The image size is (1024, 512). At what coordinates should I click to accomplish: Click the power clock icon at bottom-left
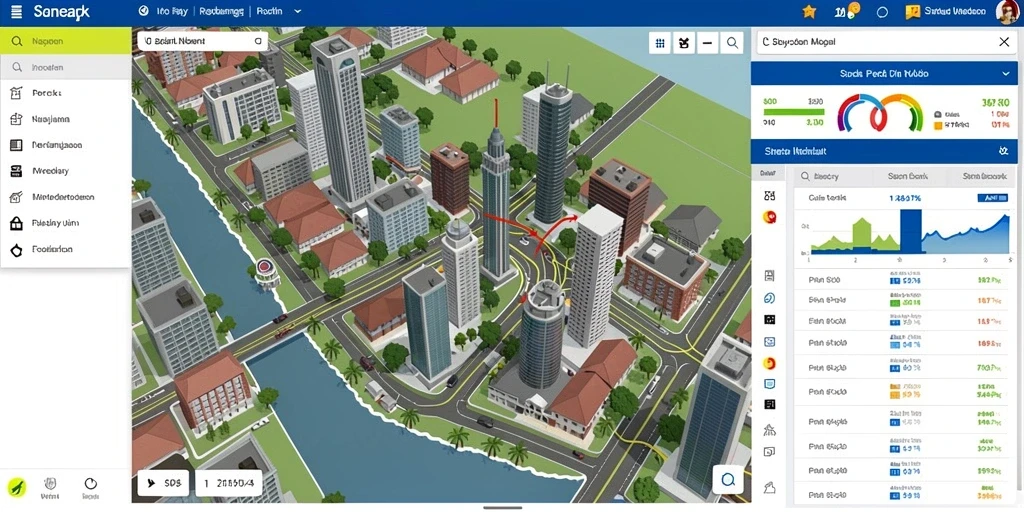(x=91, y=484)
